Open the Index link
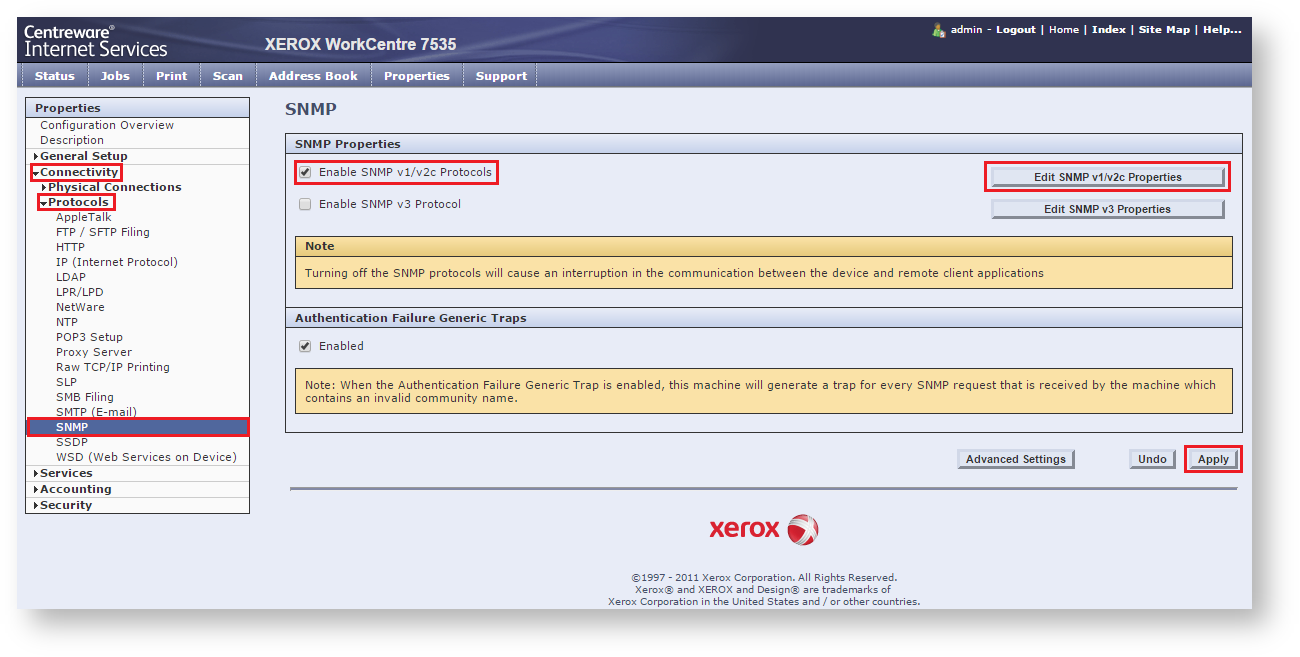The image size is (1300, 657). pos(1108,30)
